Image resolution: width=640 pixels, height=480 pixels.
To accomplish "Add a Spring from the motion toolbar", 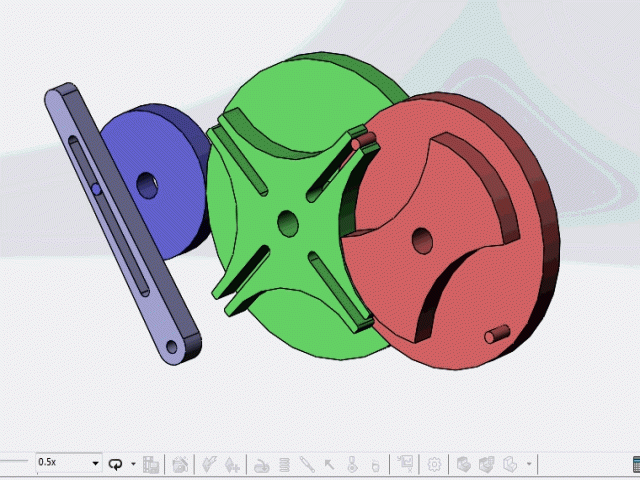I will pyautogui.click(x=284, y=464).
